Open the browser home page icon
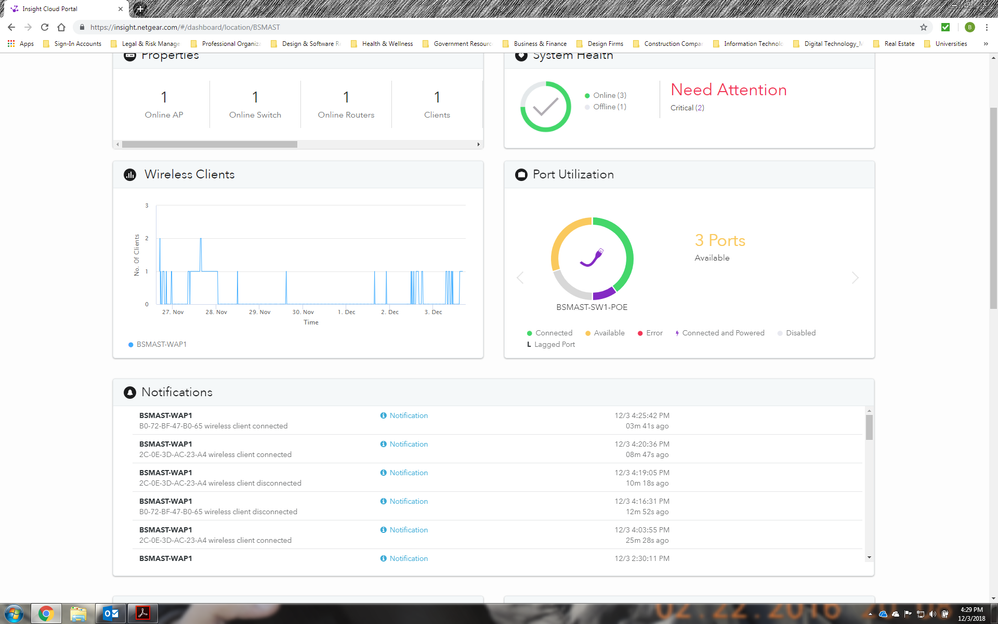The width and height of the screenshot is (998, 624). tap(61, 27)
